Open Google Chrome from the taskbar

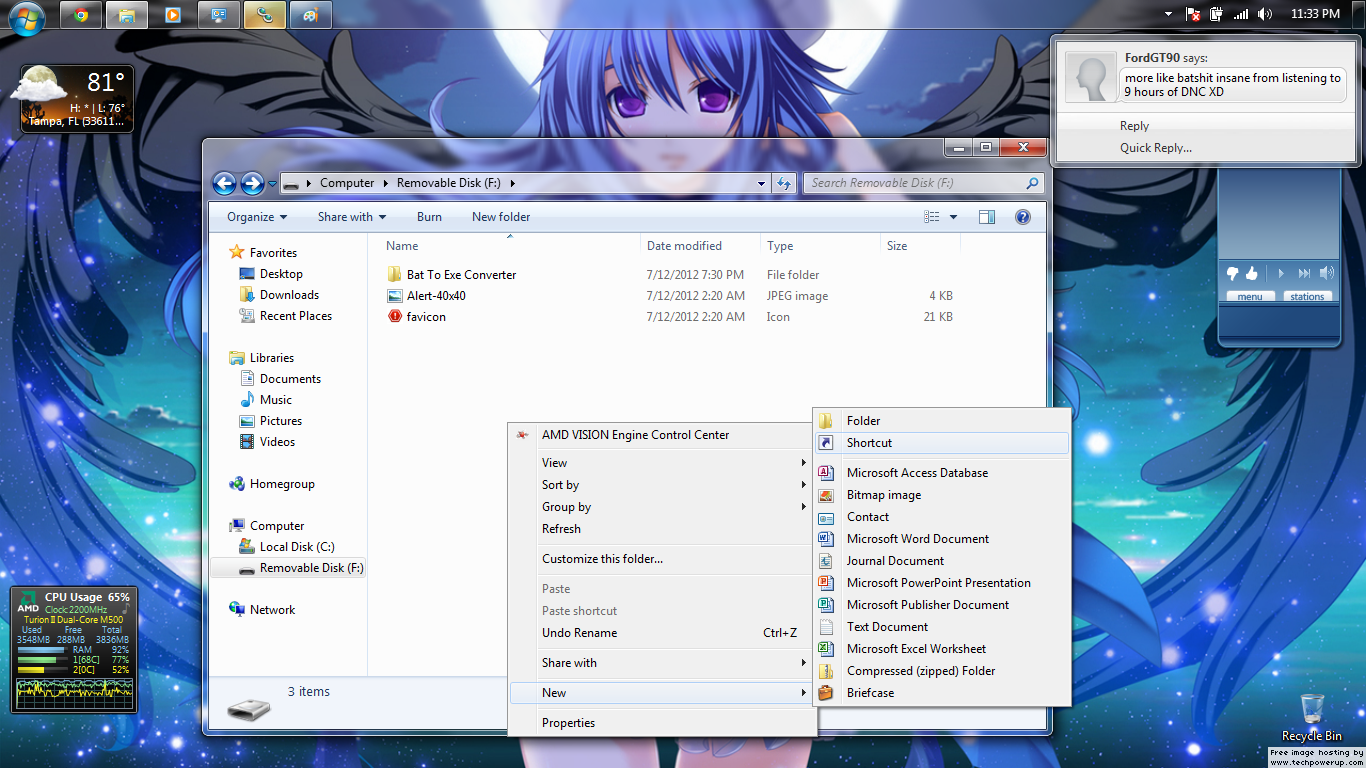tap(81, 15)
